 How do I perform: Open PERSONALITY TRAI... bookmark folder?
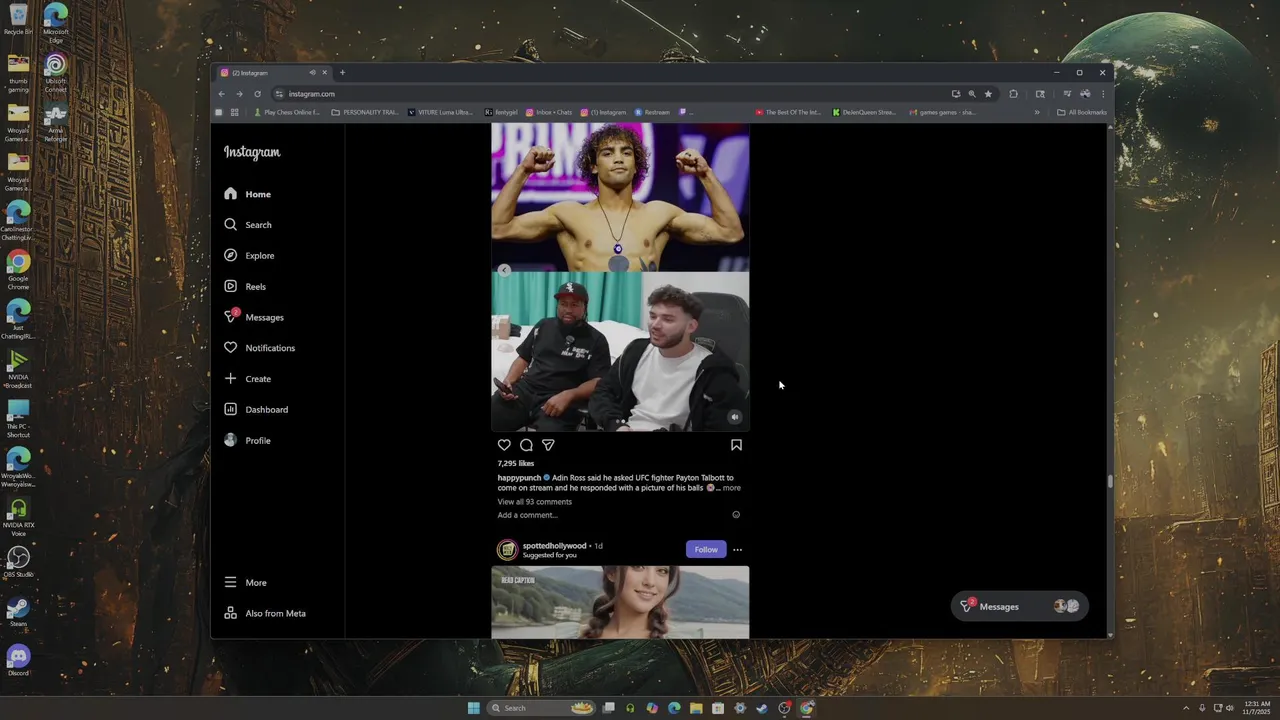[x=365, y=112]
